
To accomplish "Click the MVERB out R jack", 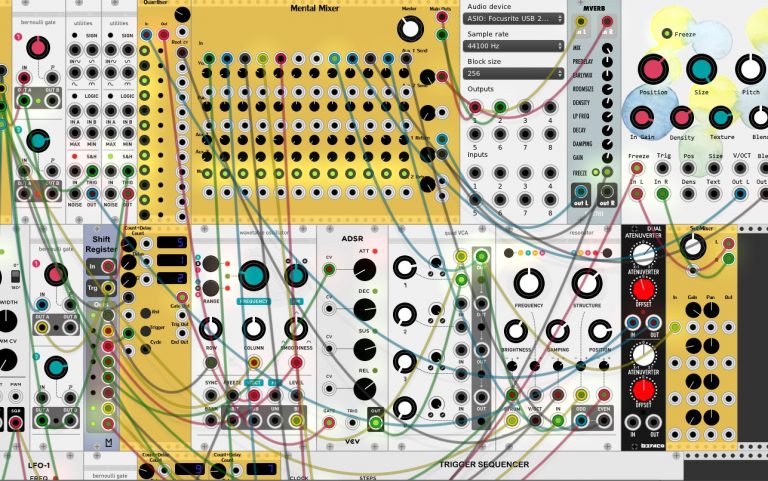I will click(x=607, y=191).
